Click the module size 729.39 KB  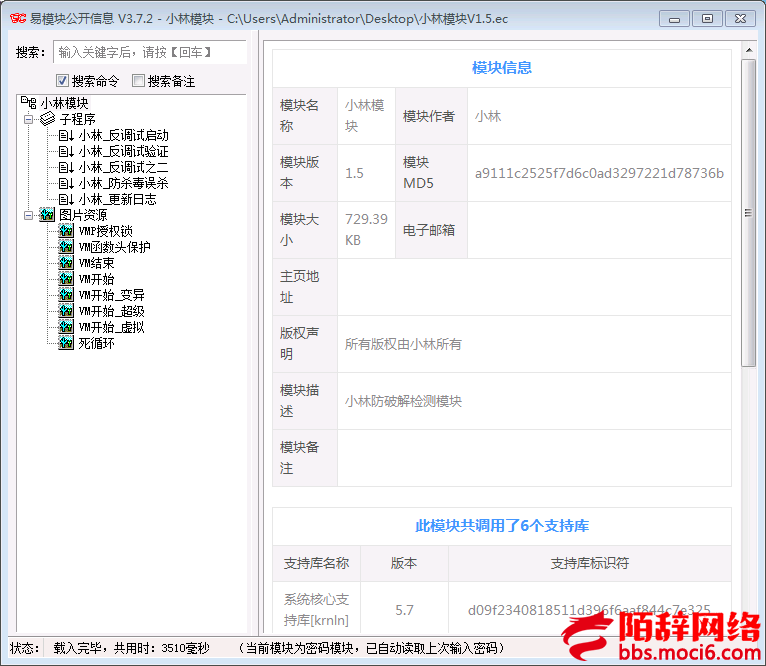366,230
